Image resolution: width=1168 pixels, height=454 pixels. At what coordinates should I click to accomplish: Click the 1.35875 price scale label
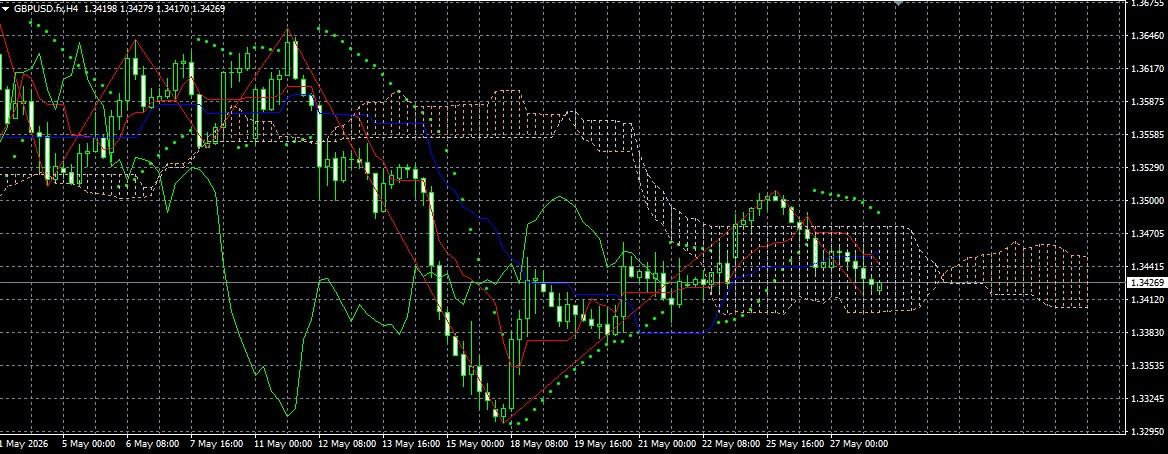click(x=1147, y=102)
